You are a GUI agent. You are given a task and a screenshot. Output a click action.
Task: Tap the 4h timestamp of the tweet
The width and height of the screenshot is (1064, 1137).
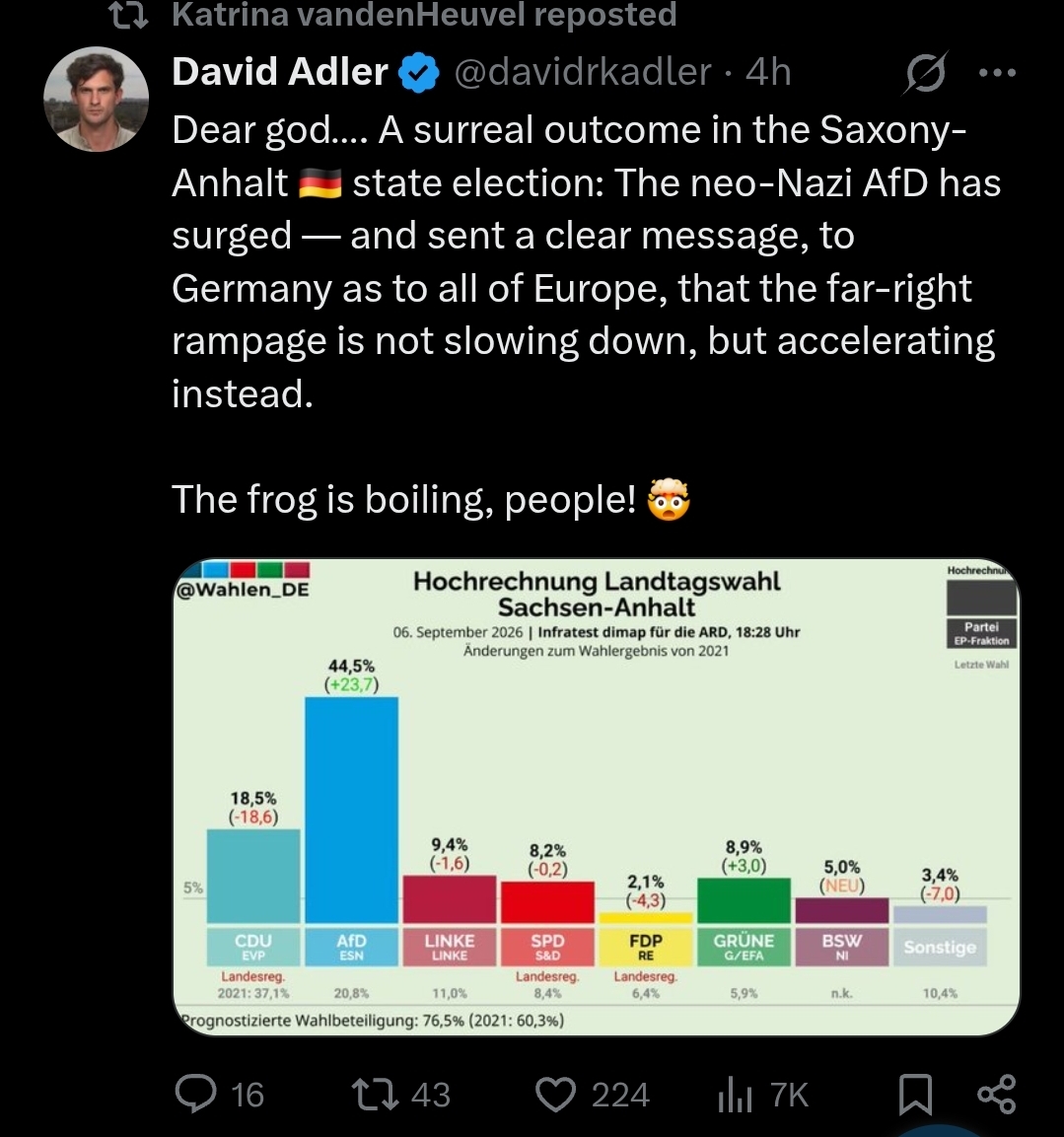(x=768, y=72)
